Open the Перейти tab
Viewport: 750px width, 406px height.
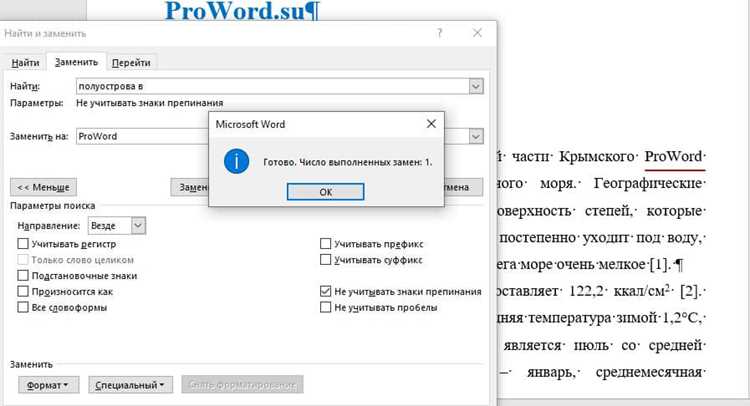click(x=131, y=63)
